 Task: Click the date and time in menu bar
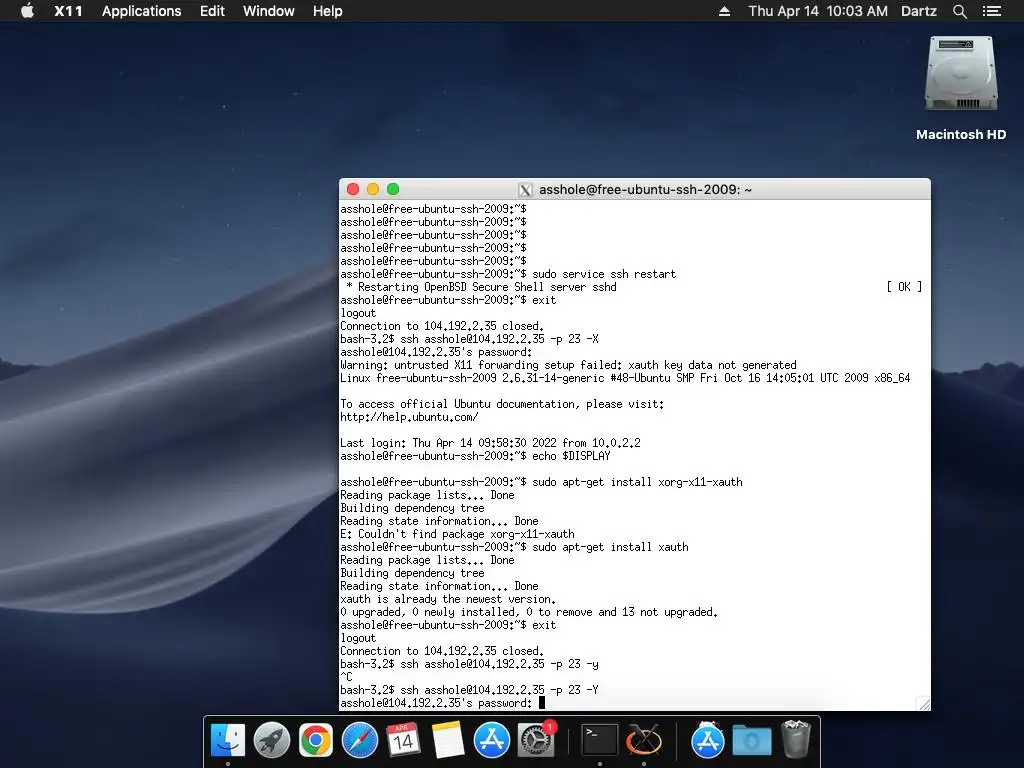point(818,11)
